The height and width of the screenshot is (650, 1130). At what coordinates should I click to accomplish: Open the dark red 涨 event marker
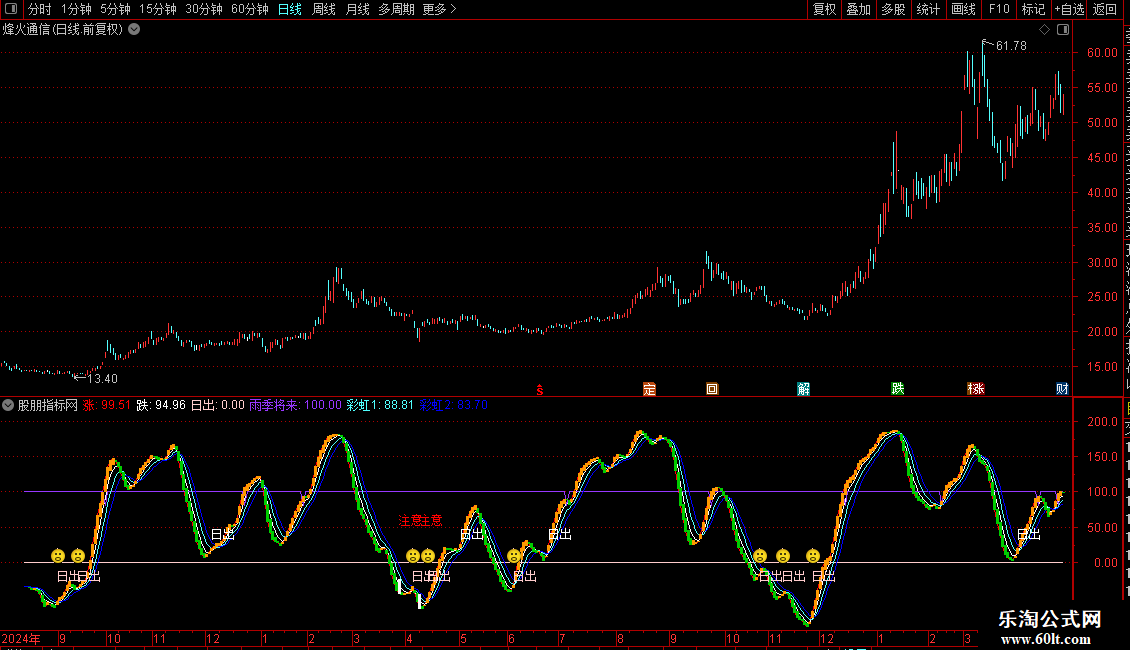[976, 389]
